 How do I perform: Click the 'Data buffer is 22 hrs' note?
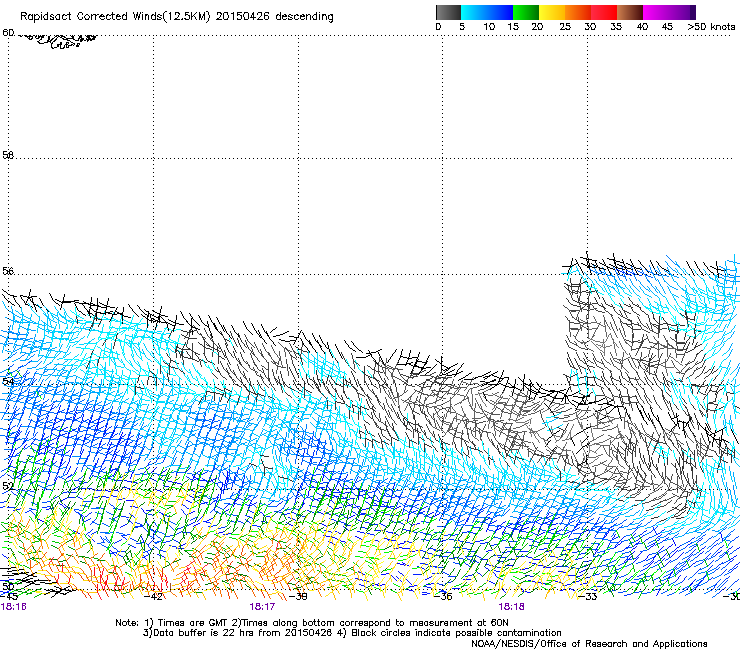point(352,633)
